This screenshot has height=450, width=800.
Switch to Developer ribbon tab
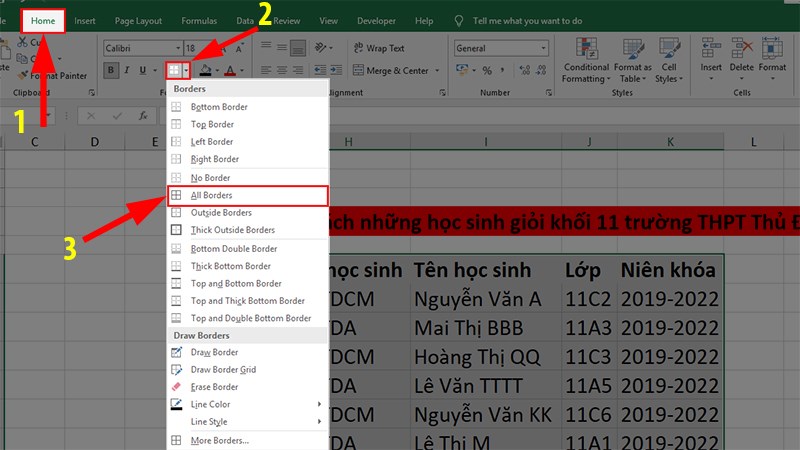click(x=376, y=21)
